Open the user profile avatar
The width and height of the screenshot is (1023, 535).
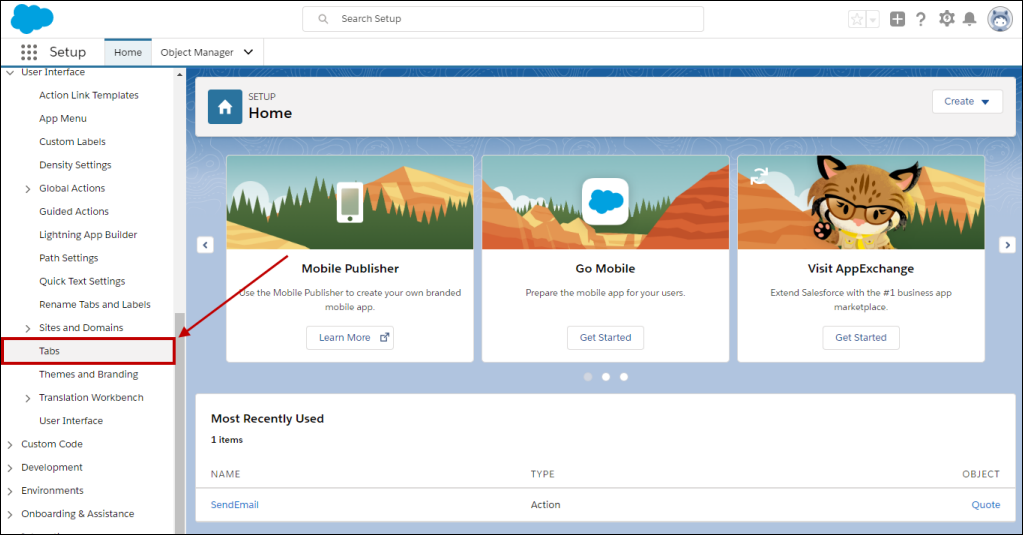(x=1000, y=19)
